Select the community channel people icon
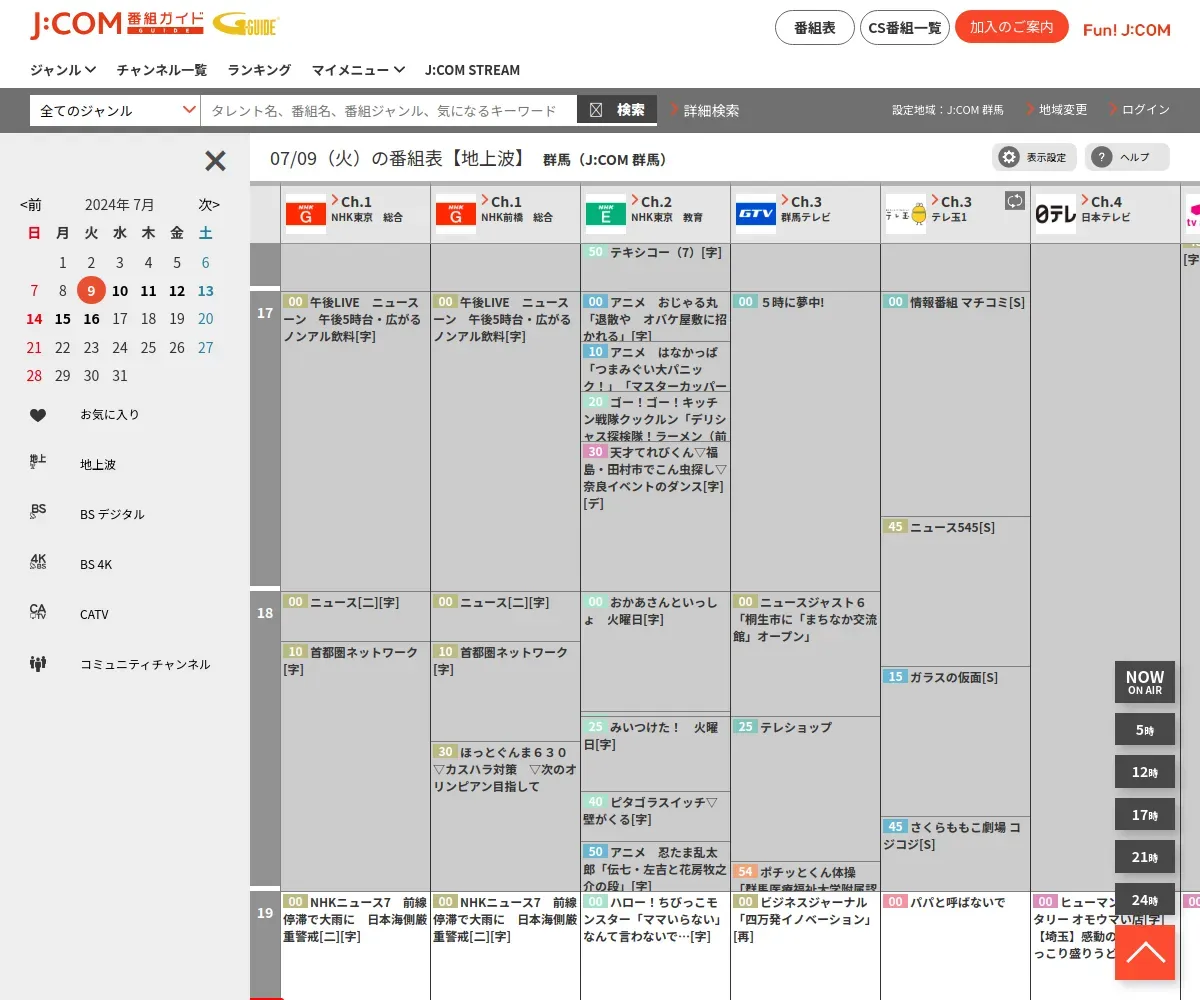The image size is (1200, 1000). coord(38,663)
